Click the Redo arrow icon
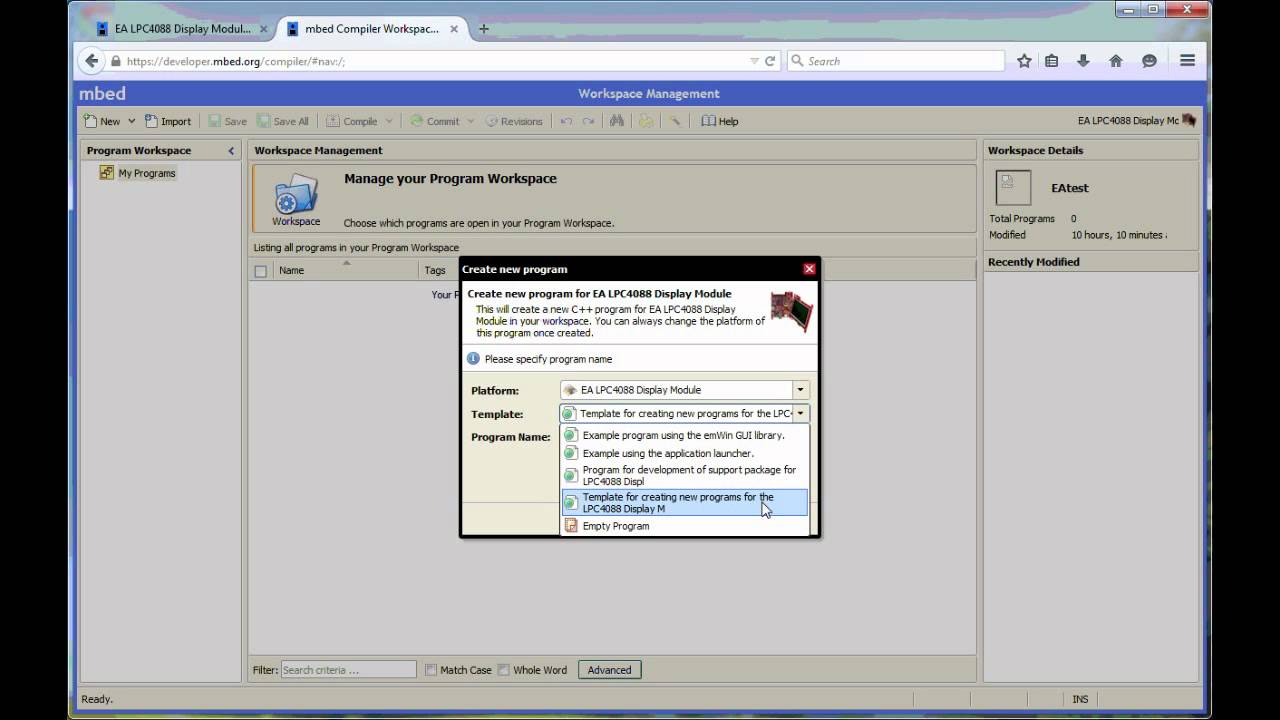This screenshot has height=720, width=1280. pos(588,121)
